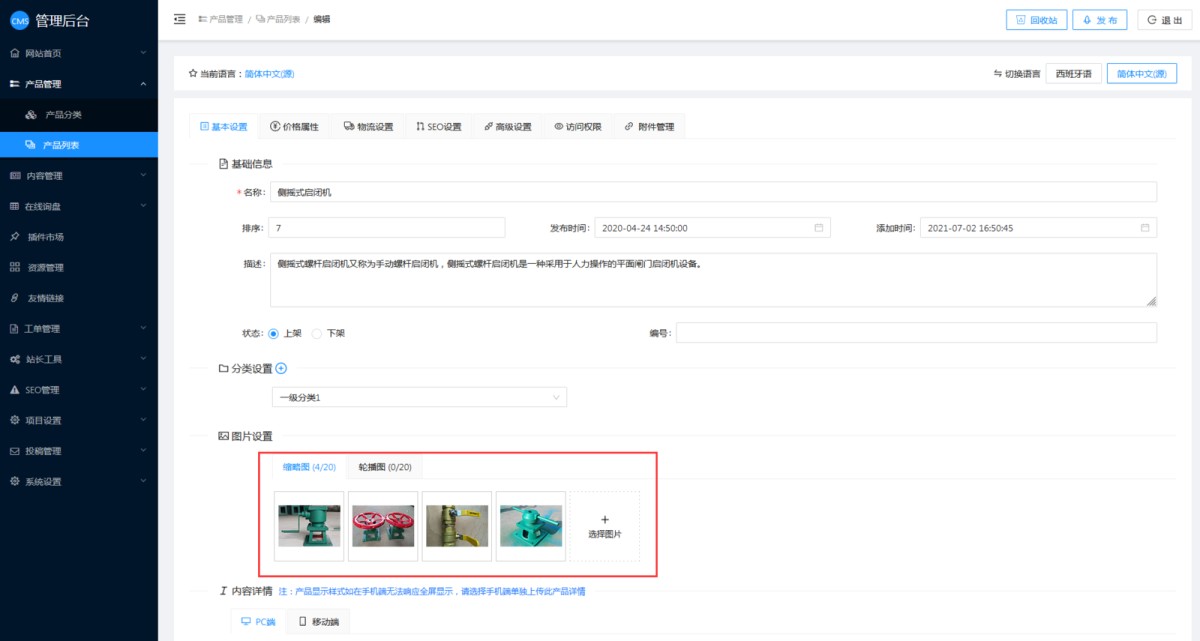Open the 一级分类1 category dropdown
The width and height of the screenshot is (1200, 641).
click(419, 398)
